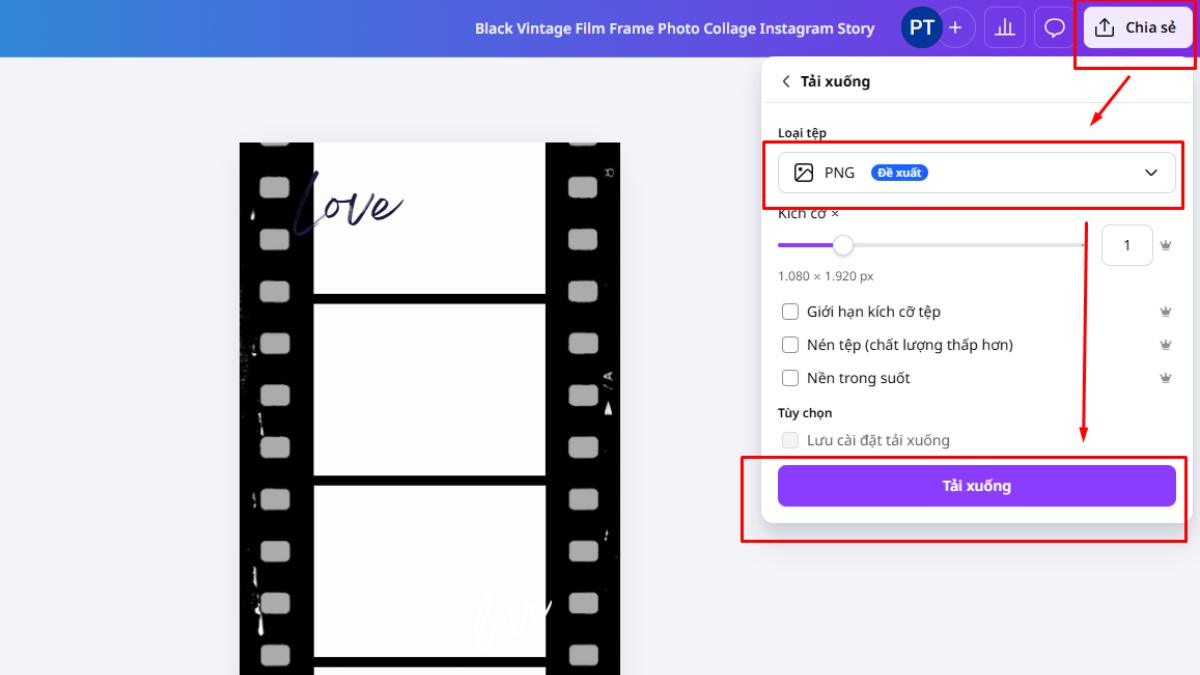Go back using the Tải xuống panel arrow
Image resolution: width=1200 pixels, height=675 pixels.
(786, 81)
